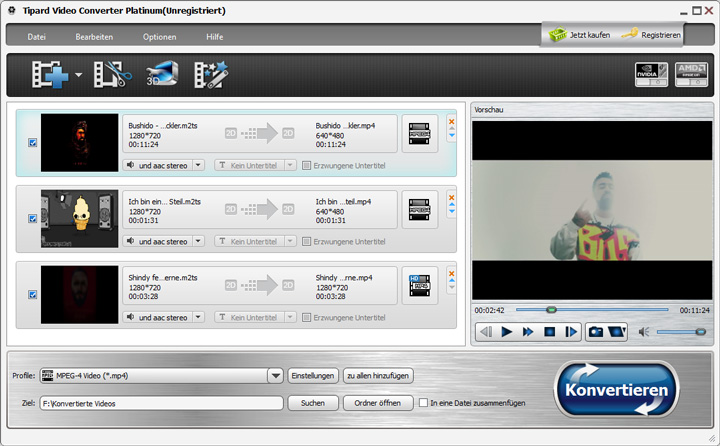The height and width of the screenshot is (446, 720).
Task: Open the Profile dropdown arrow
Action: (x=276, y=376)
